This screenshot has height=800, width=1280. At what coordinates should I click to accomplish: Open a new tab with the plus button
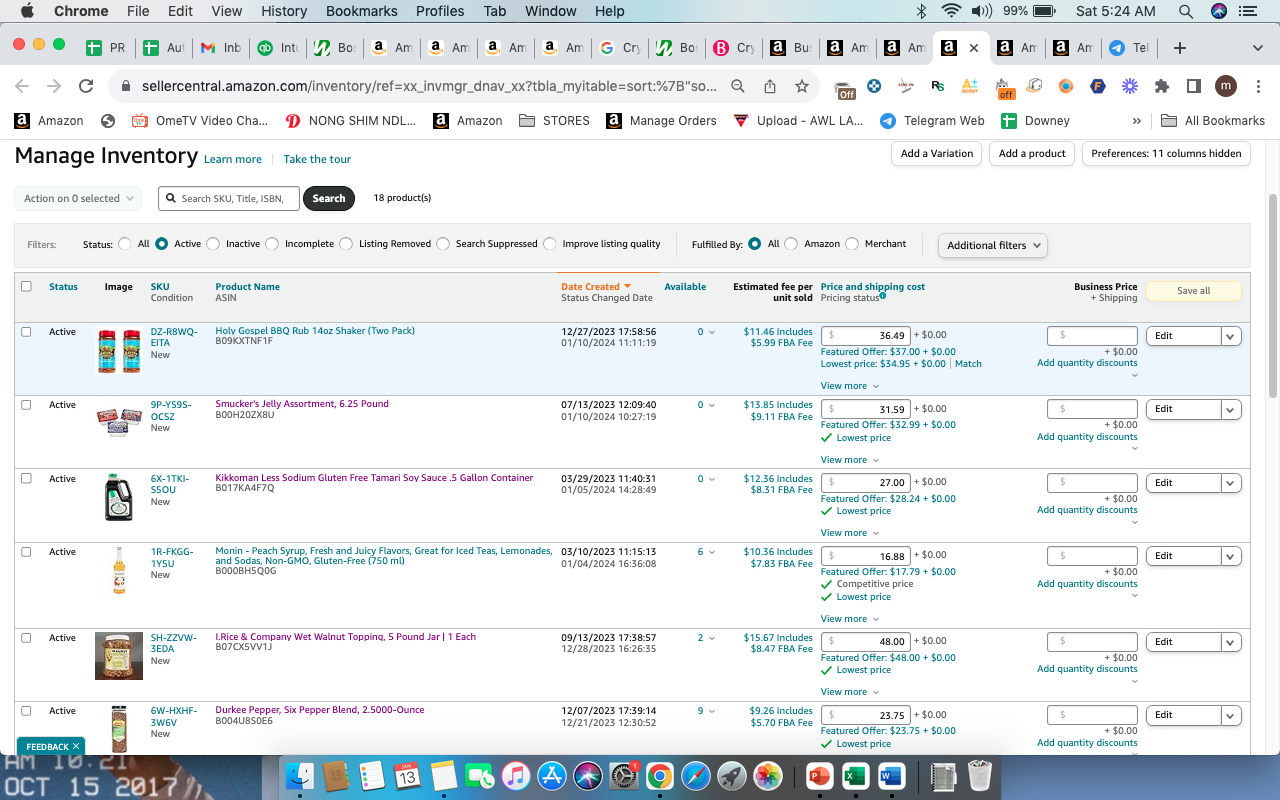(x=1180, y=48)
